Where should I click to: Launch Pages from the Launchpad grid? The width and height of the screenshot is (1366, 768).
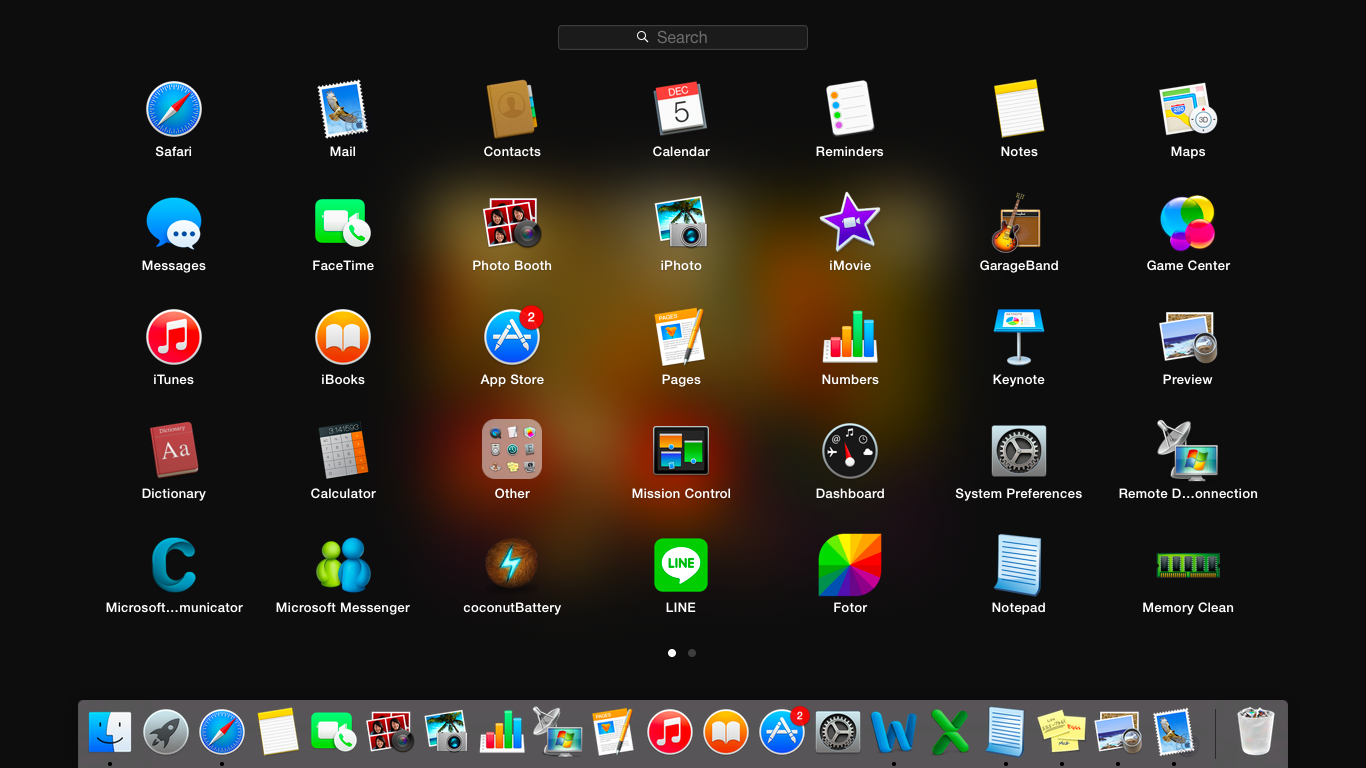click(681, 337)
